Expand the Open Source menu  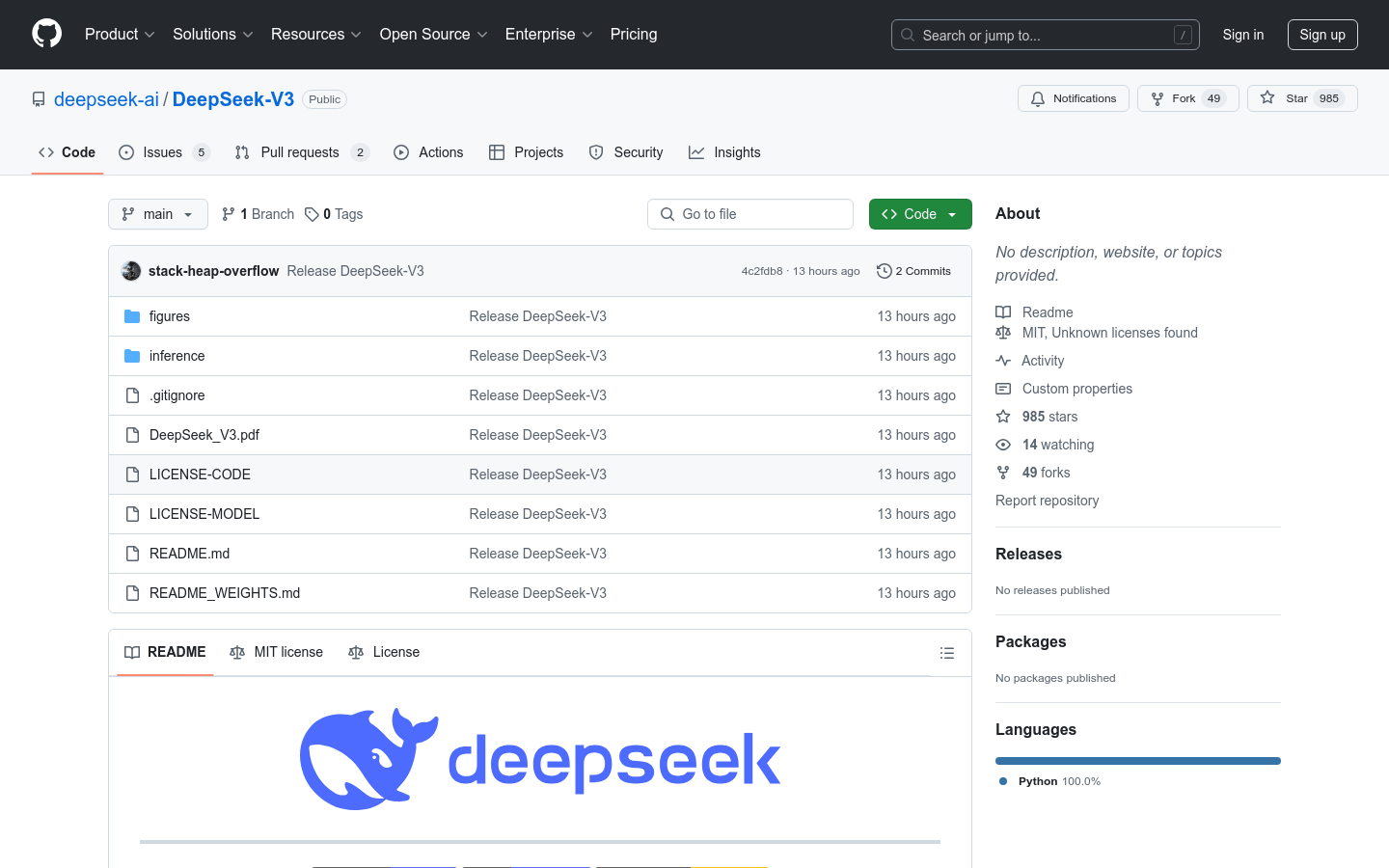(434, 35)
